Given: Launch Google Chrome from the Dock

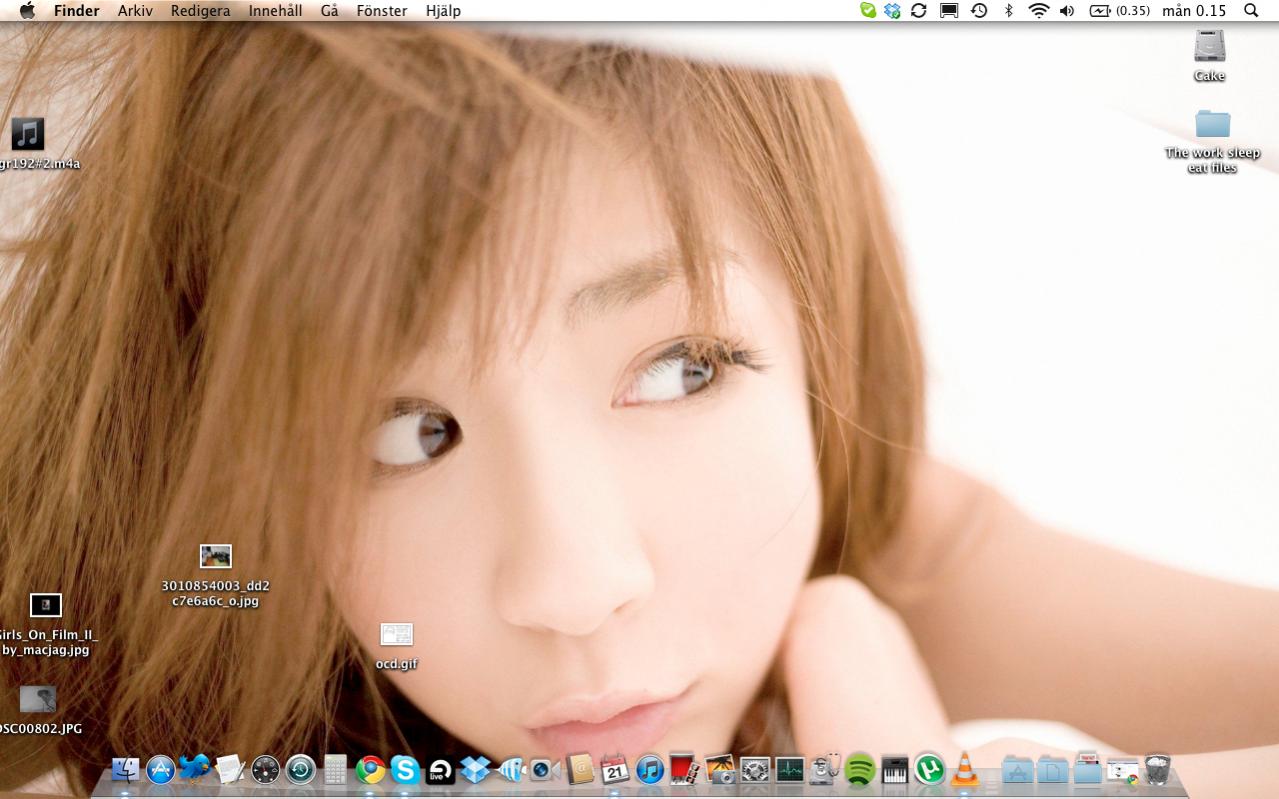Looking at the screenshot, I should (x=370, y=769).
